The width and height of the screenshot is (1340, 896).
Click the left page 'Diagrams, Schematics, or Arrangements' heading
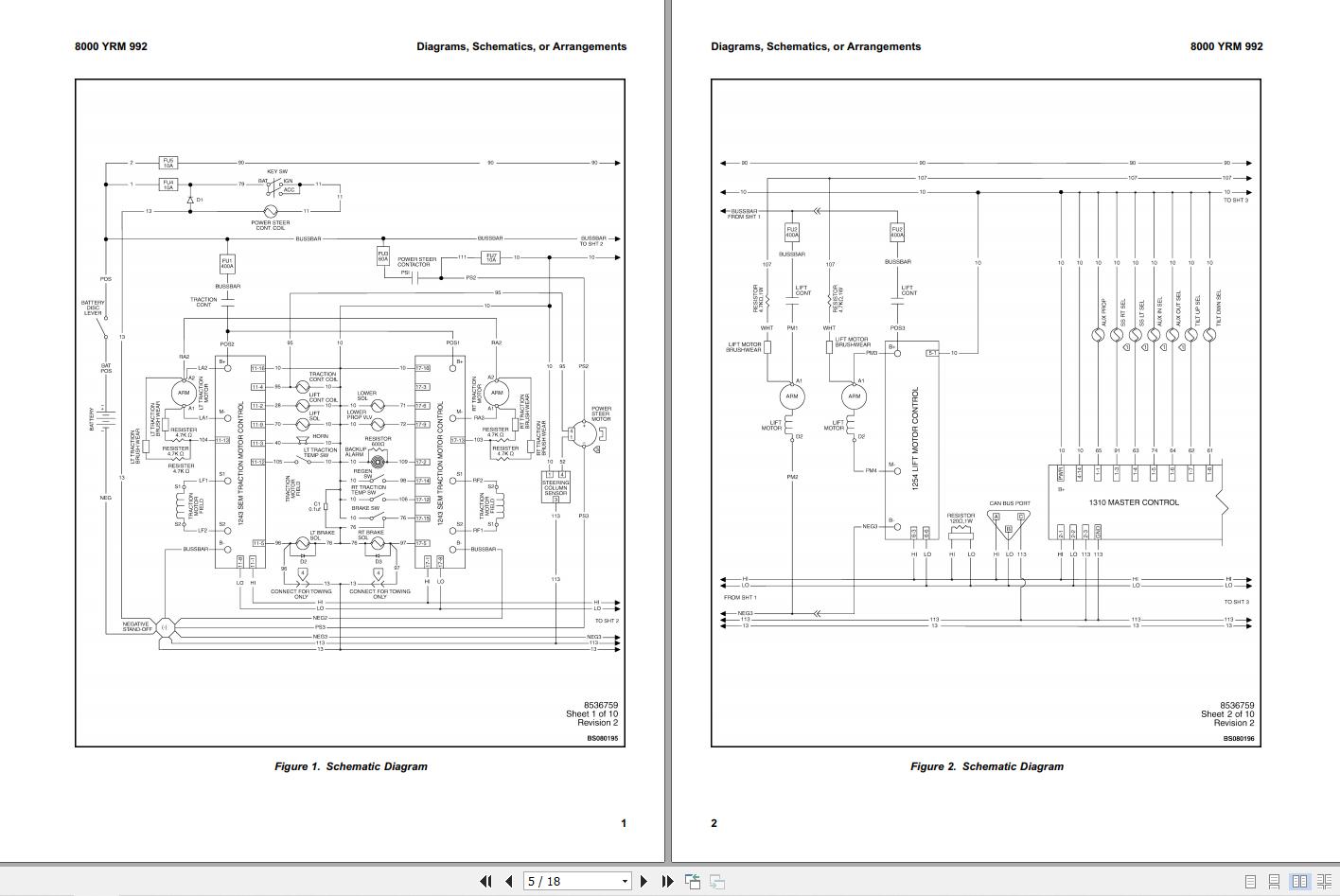(x=521, y=46)
